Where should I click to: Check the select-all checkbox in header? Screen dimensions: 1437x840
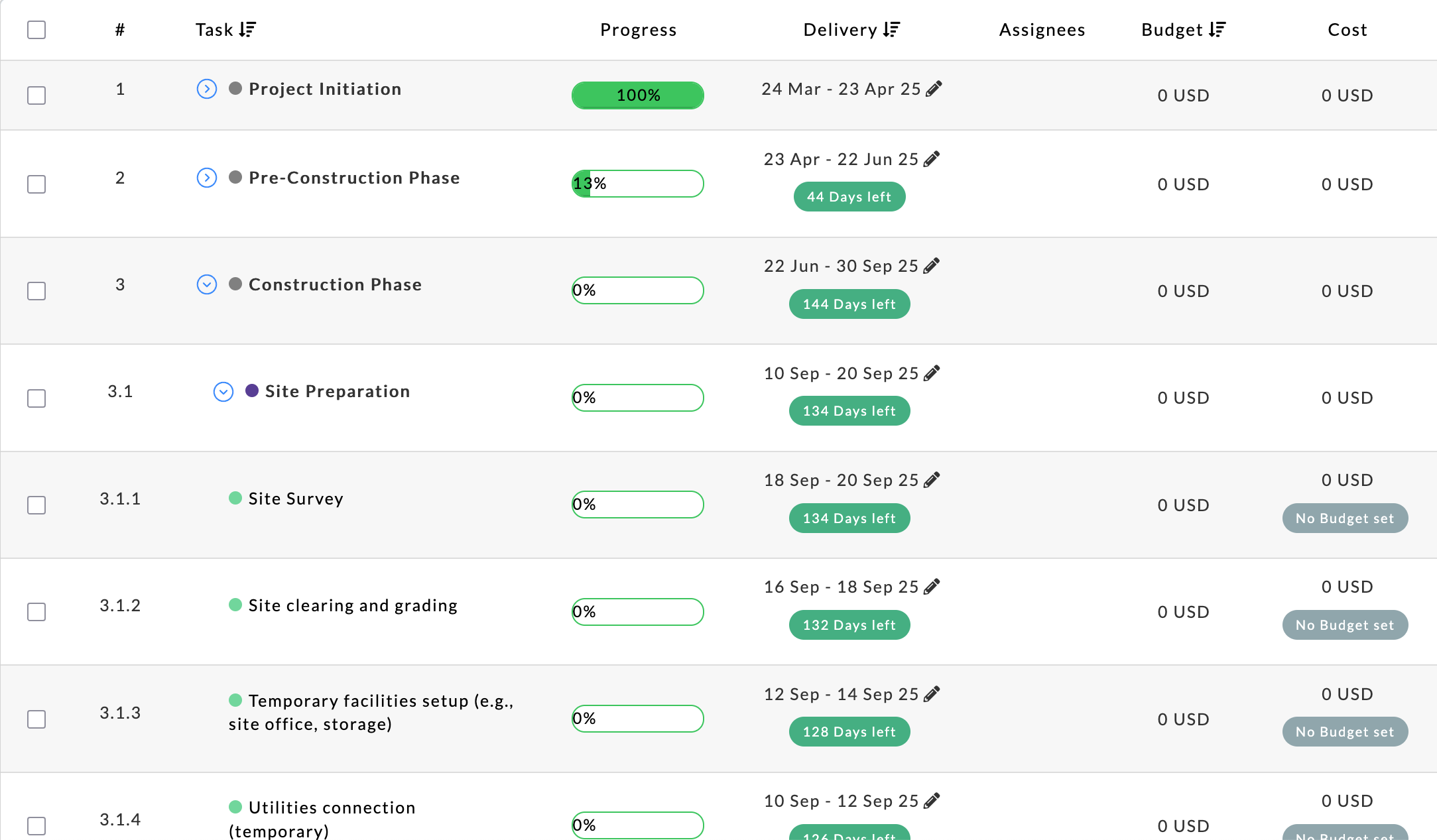click(x=36, y=30)
